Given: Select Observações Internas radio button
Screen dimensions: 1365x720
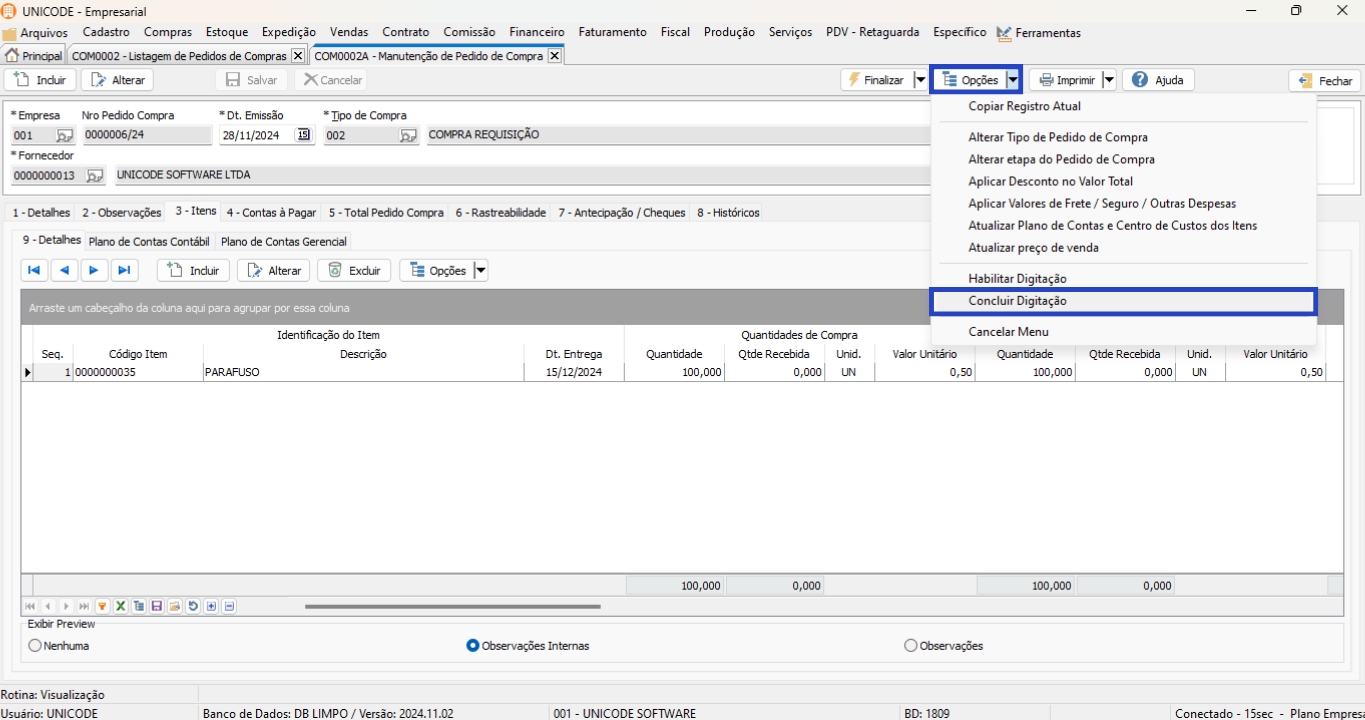Looking at the screenshot, I should pos(473,646).
